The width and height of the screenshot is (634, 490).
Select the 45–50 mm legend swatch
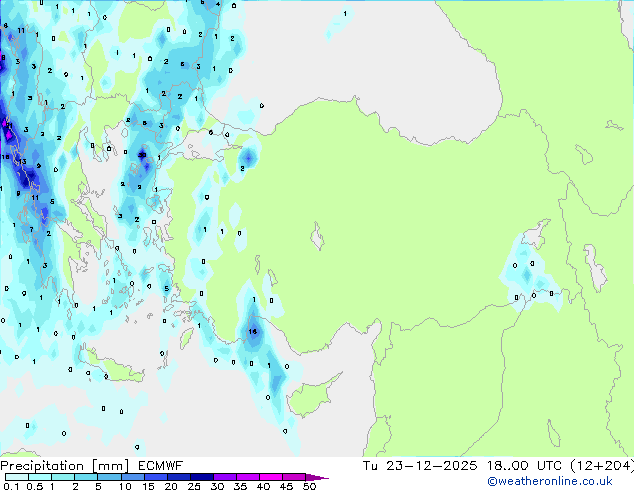click(294, 477)
